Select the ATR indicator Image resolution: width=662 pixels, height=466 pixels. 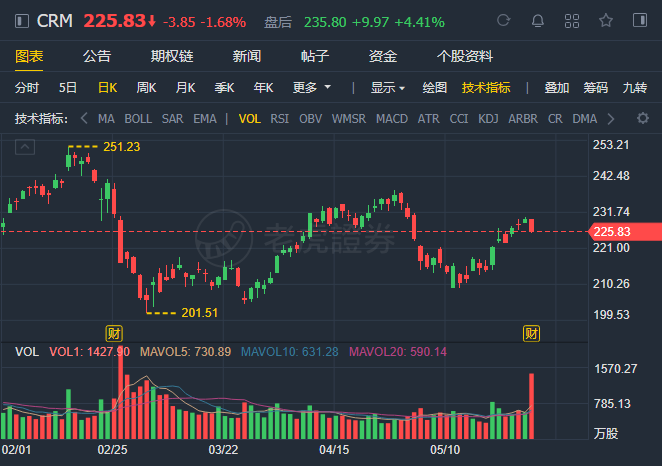(x=429, y=119)
